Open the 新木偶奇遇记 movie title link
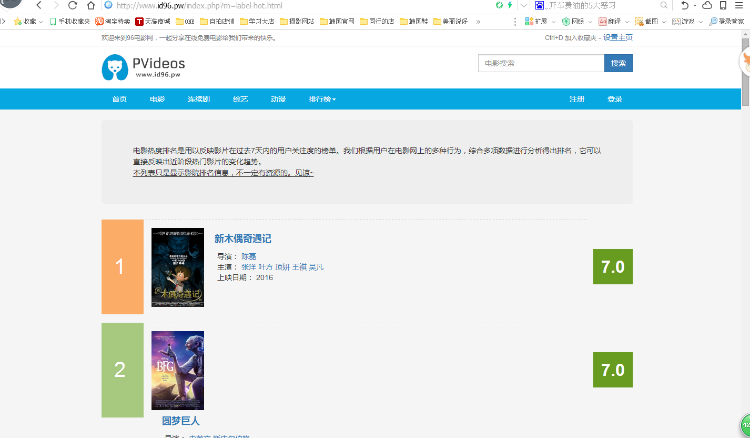The width and height of the screenshot is (750, 438). [x=243, y=238]
